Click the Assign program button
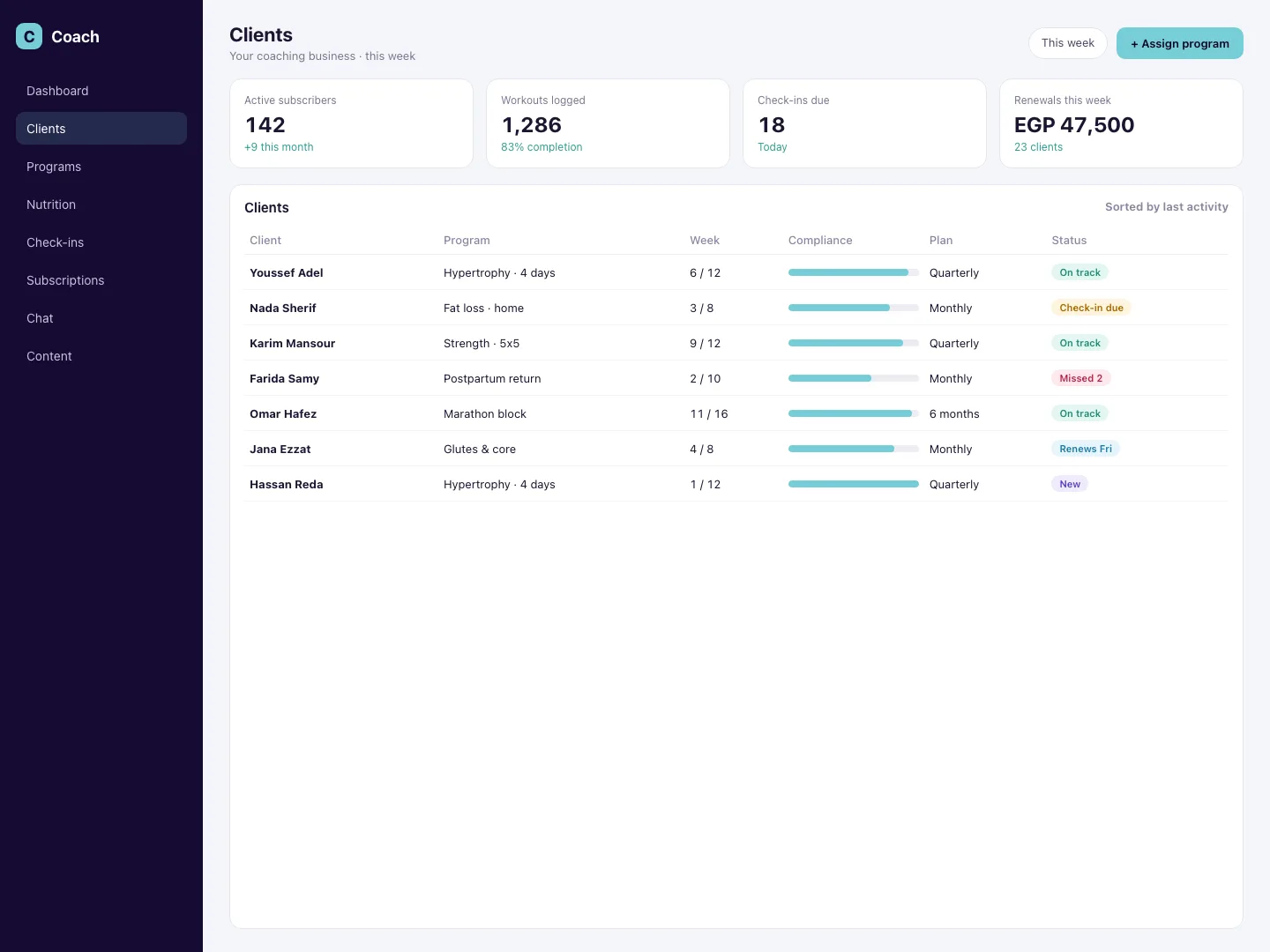Viewport: 1270px width, 952px height. (x=1179, y=43)
